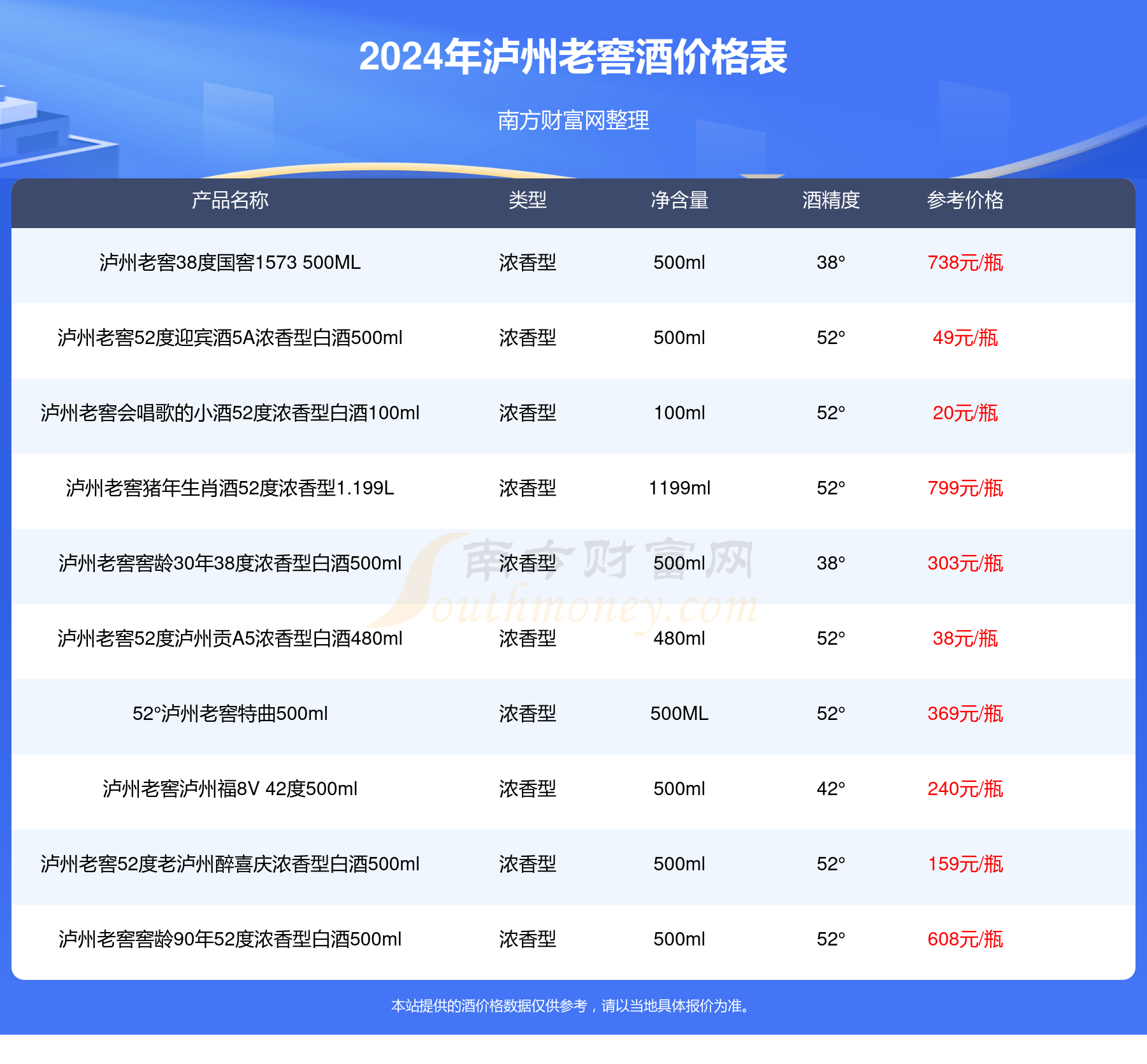Click price 369元/瓶
This screenshot has height=1064, width=1147.
coord(965,714)
